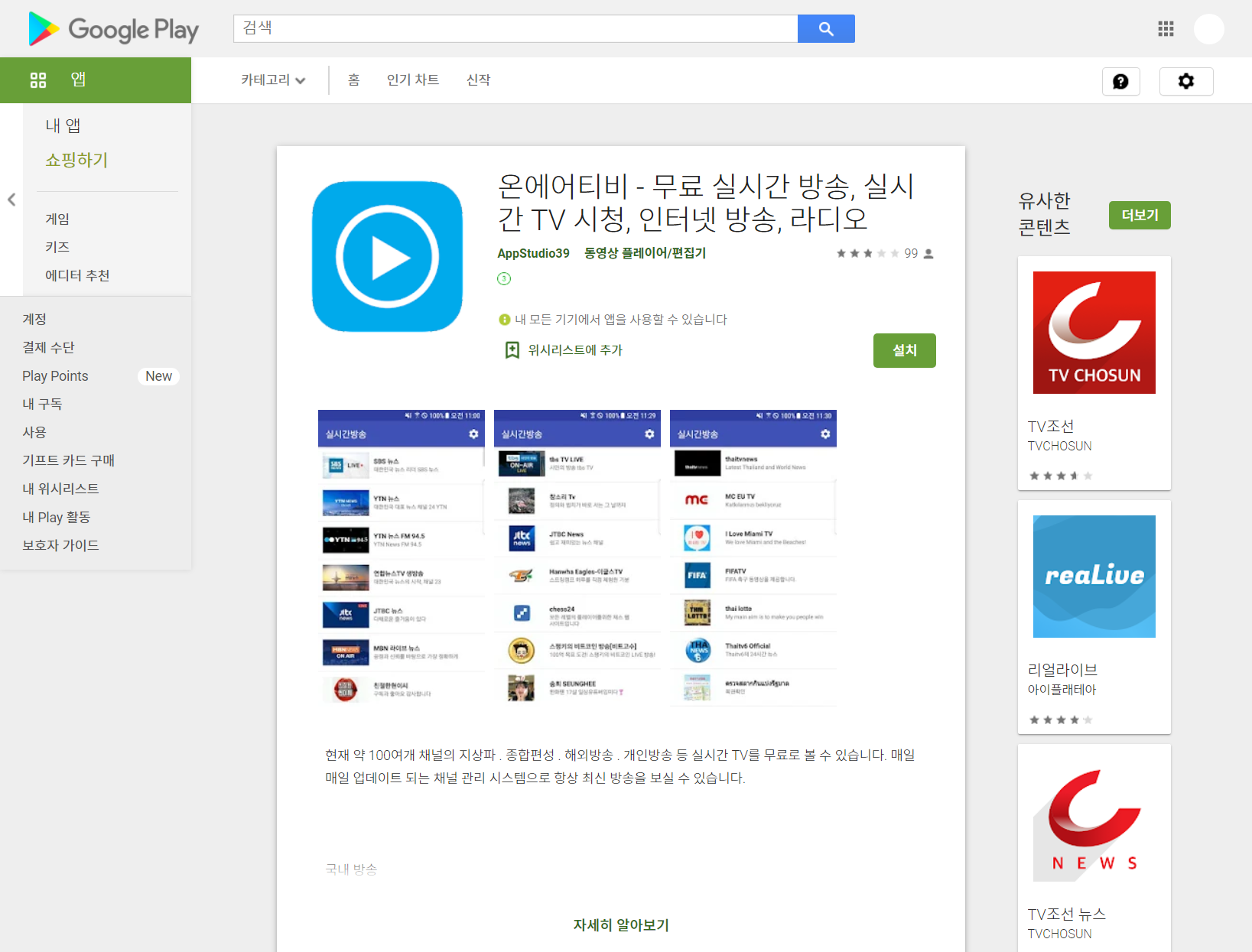Screen dimensions: 1252x952
Task: Open the 신작 tab
Action: point(479,80)
